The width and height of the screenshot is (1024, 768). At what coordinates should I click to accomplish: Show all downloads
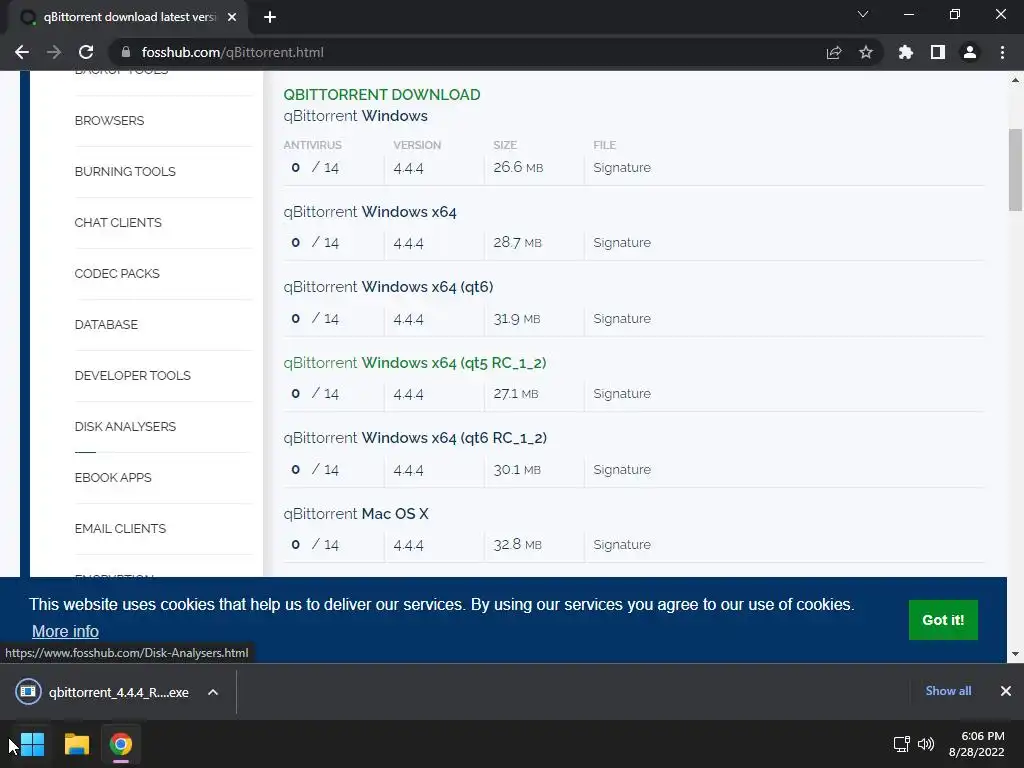click(x=948, y=691)
